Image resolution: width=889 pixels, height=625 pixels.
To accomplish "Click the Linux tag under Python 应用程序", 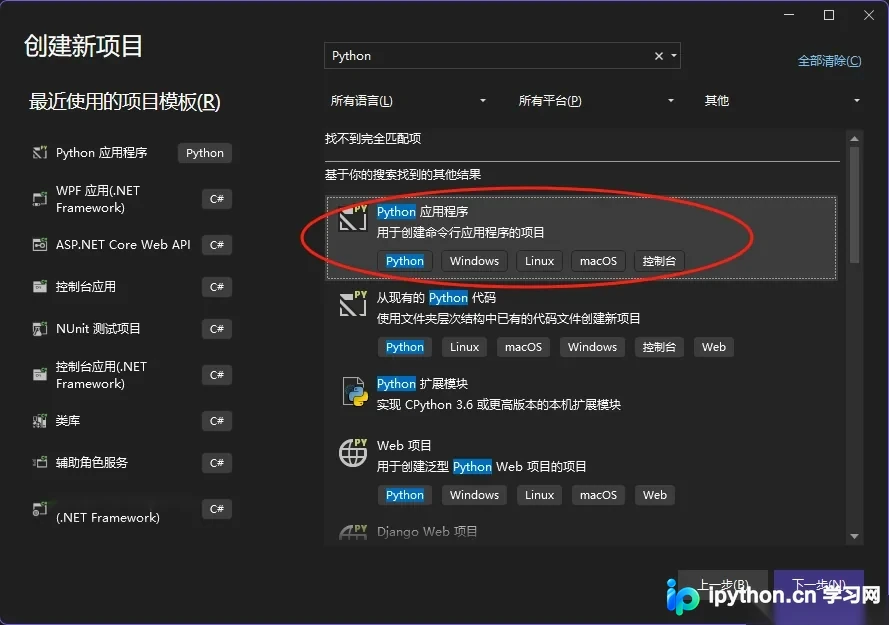I will click(x=539, y=261).
